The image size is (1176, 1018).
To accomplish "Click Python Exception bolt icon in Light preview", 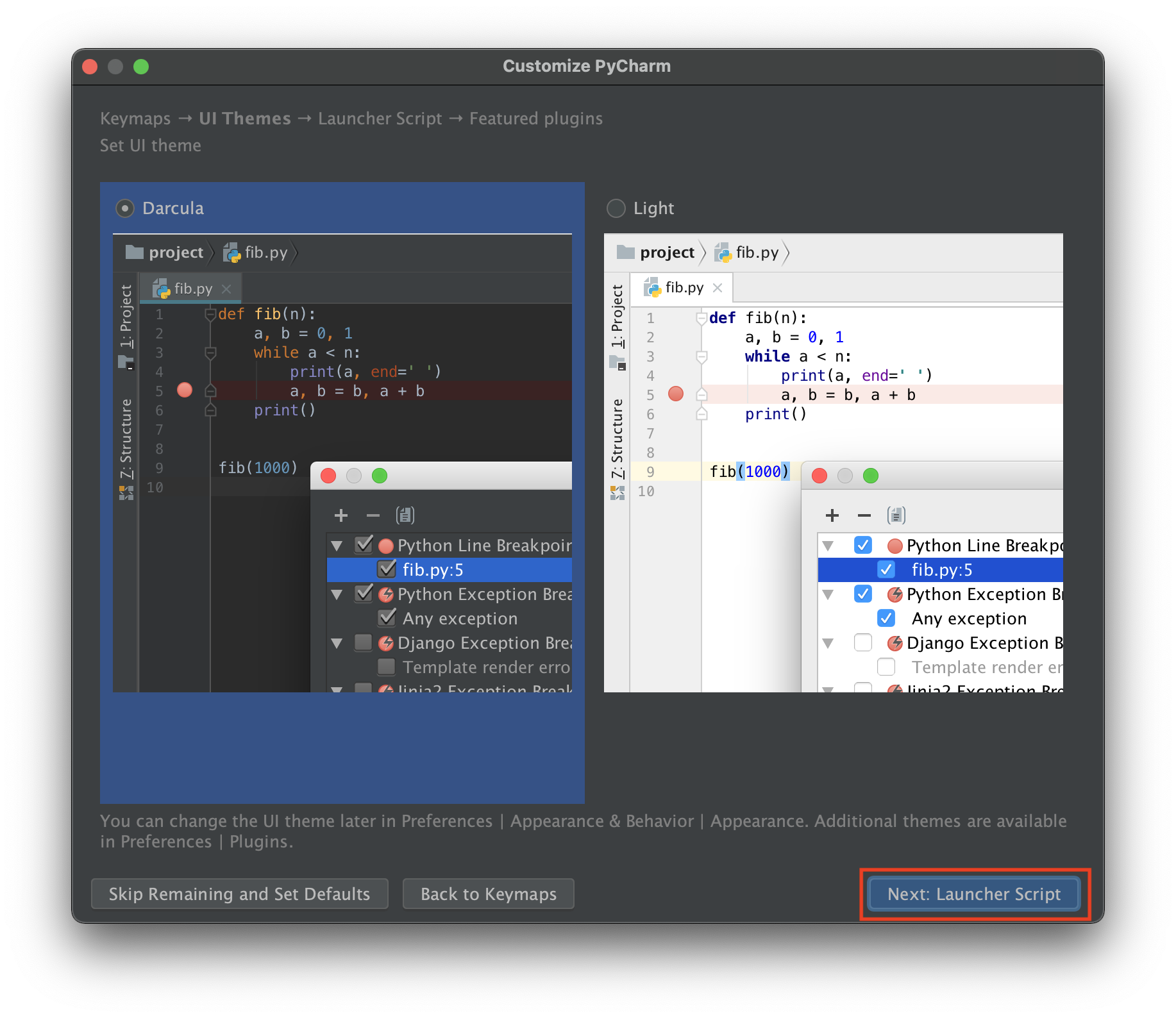I will click(895, 594).
